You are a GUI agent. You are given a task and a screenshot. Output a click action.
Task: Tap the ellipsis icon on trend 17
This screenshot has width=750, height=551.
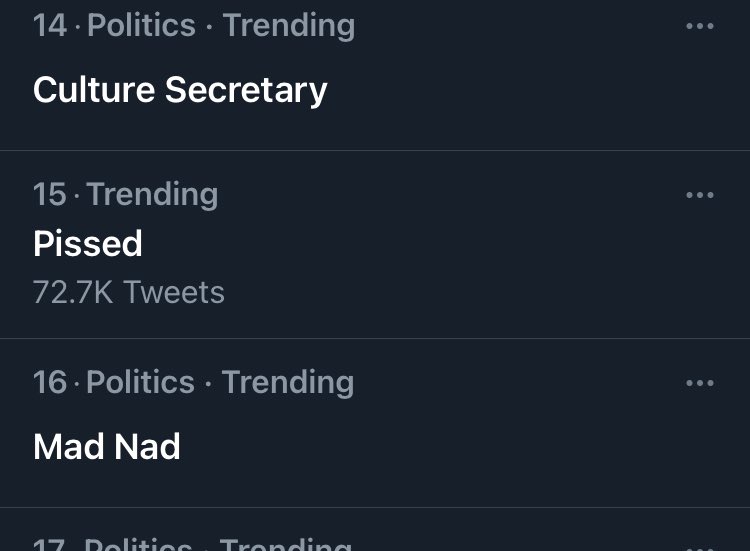[700, 548]
